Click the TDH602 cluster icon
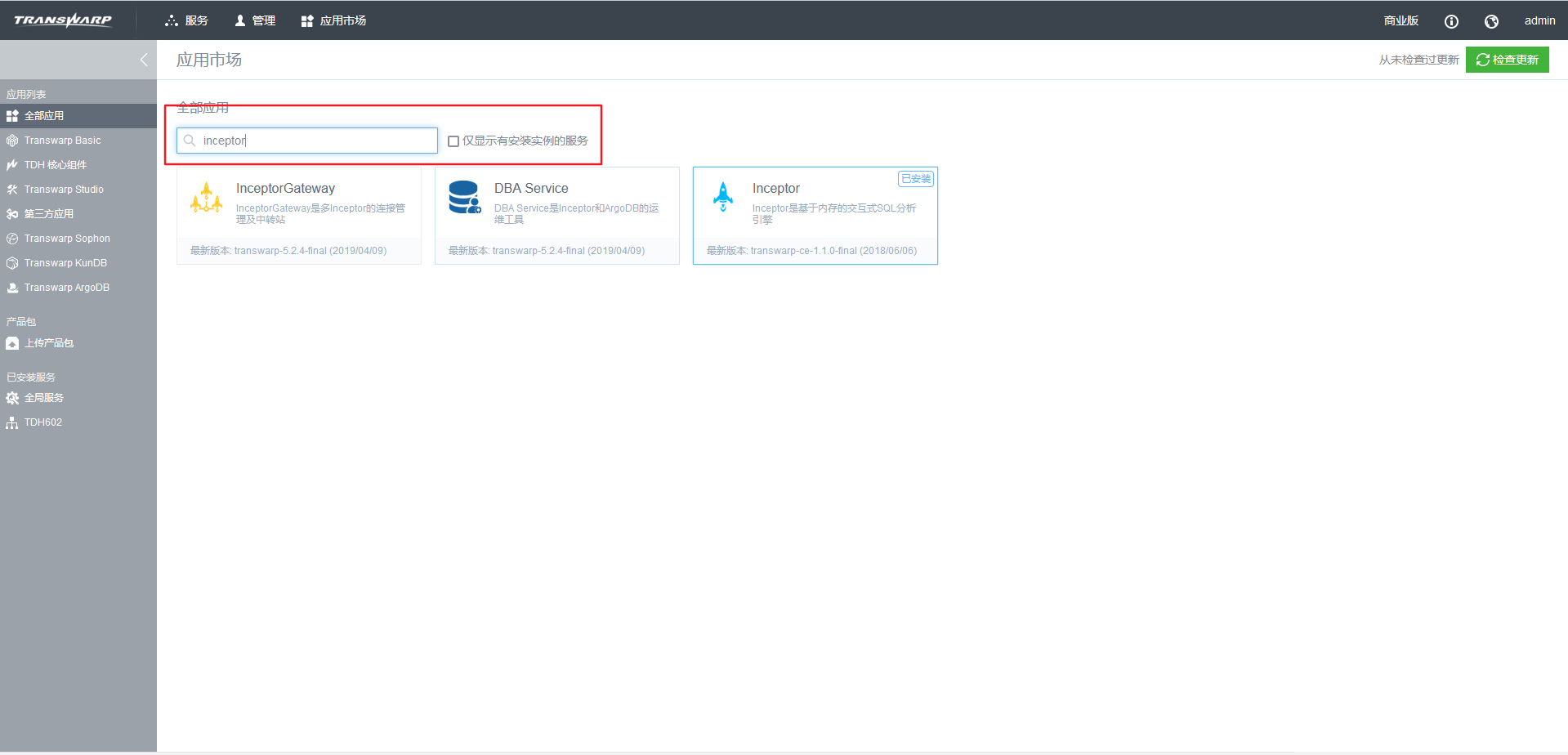The image size is (1568, 755). point(12,422)
